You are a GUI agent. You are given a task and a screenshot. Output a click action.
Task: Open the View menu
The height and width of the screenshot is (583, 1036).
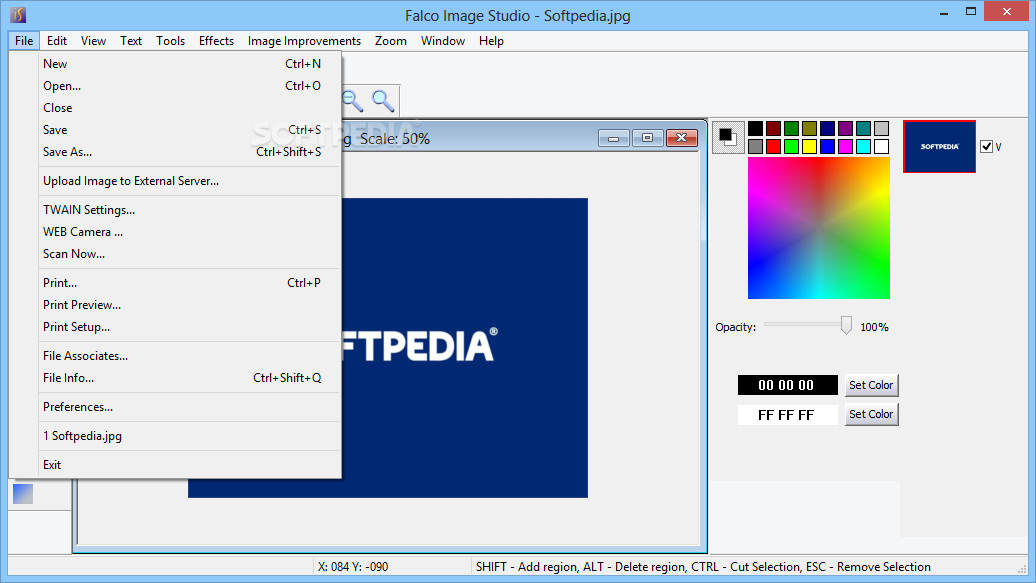(x=93, y=41)
